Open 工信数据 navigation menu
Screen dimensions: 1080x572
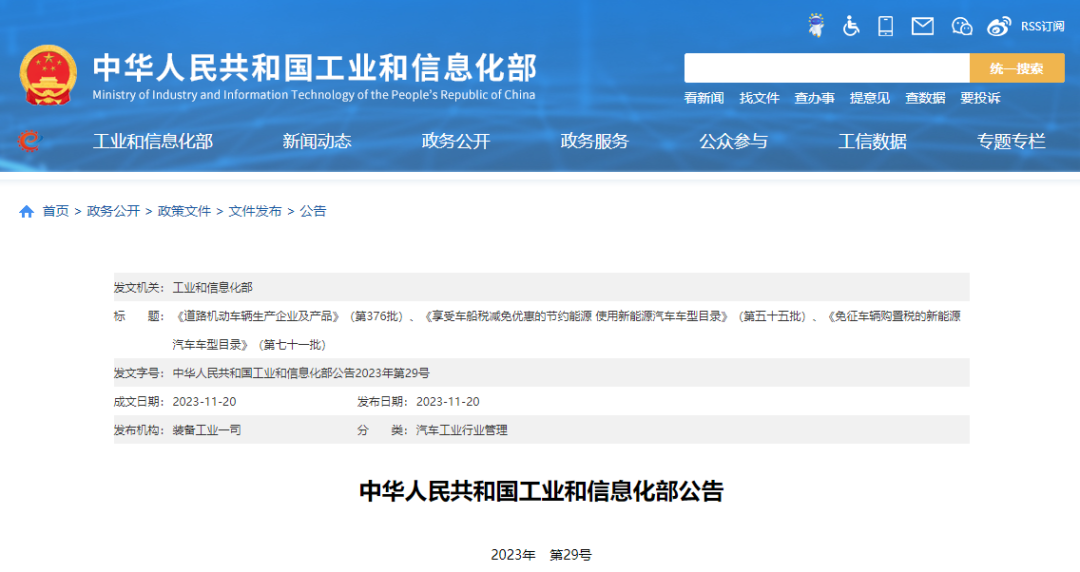point(872,141)
